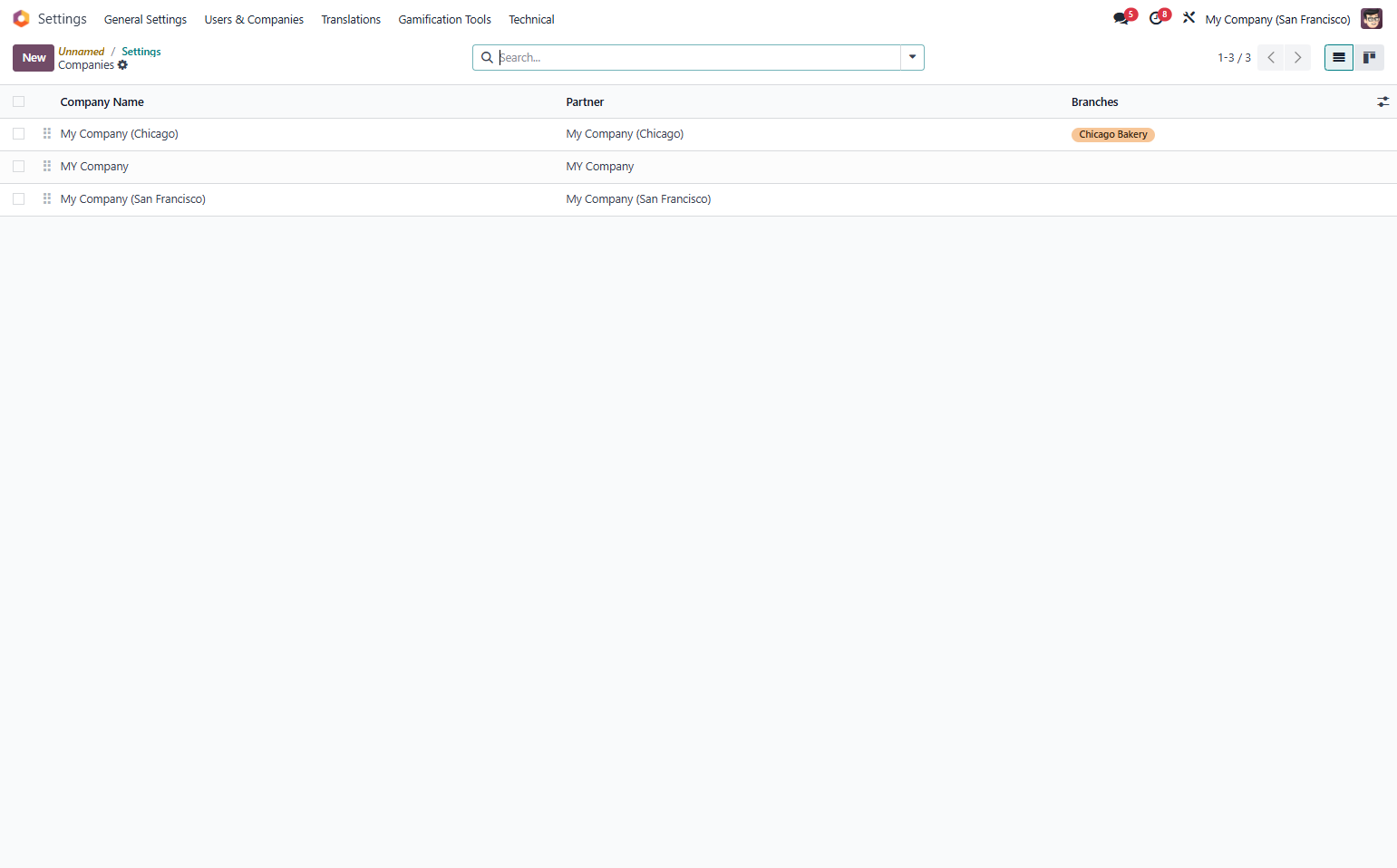Grab the drag handle for MY Company row
Screen dimensions: 1397x868
(x=47, y=167)
